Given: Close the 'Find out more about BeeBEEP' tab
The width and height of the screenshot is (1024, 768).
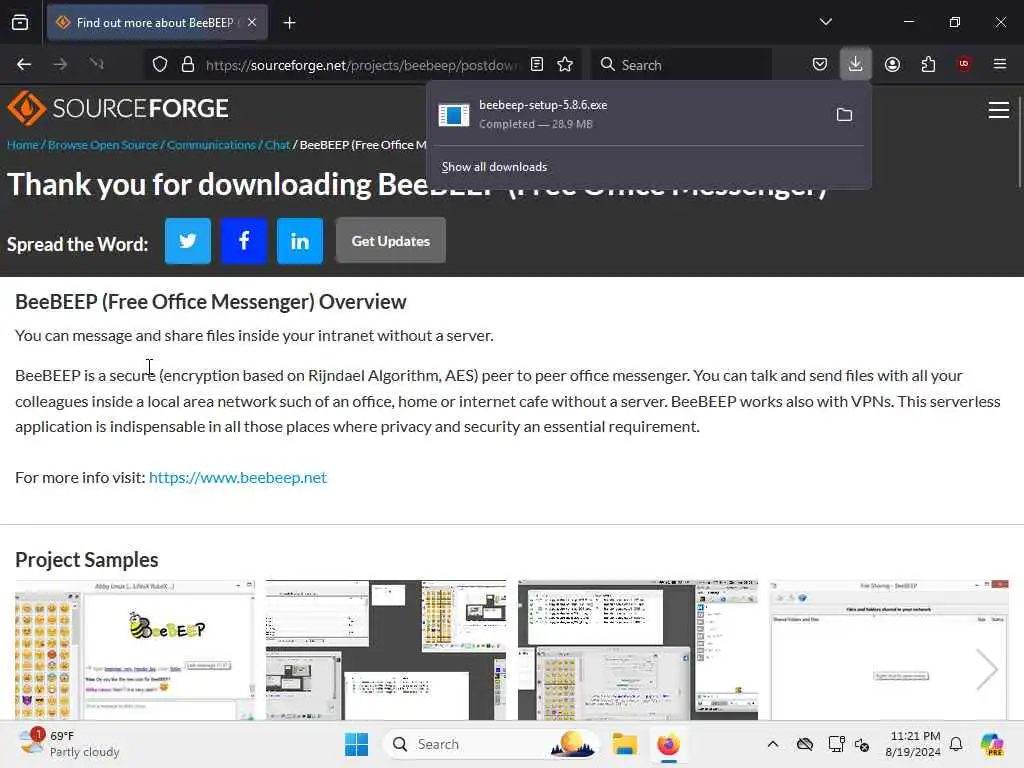Looking at the screenshot, I should click(x=252, y=23).
